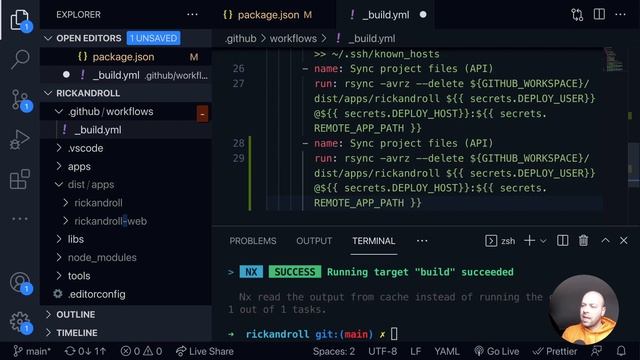Open the .editorconfig file
This screenshot has height=360, width=640.
[126, 294]
